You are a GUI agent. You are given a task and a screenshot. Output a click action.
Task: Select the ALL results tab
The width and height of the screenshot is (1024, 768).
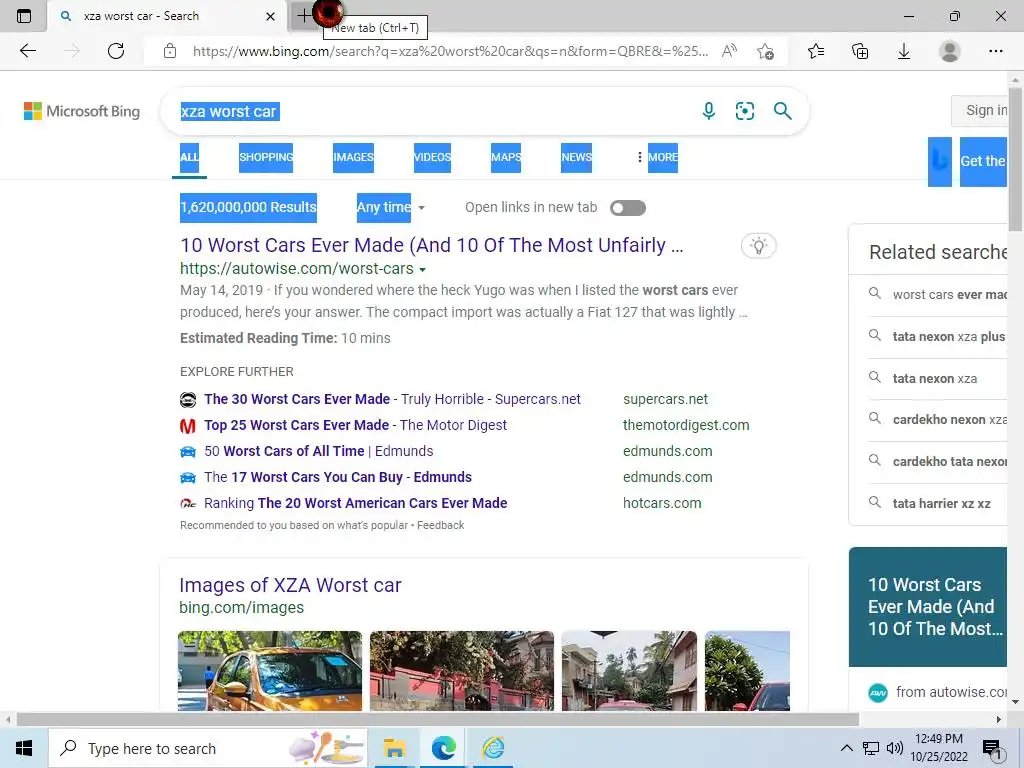189,157
